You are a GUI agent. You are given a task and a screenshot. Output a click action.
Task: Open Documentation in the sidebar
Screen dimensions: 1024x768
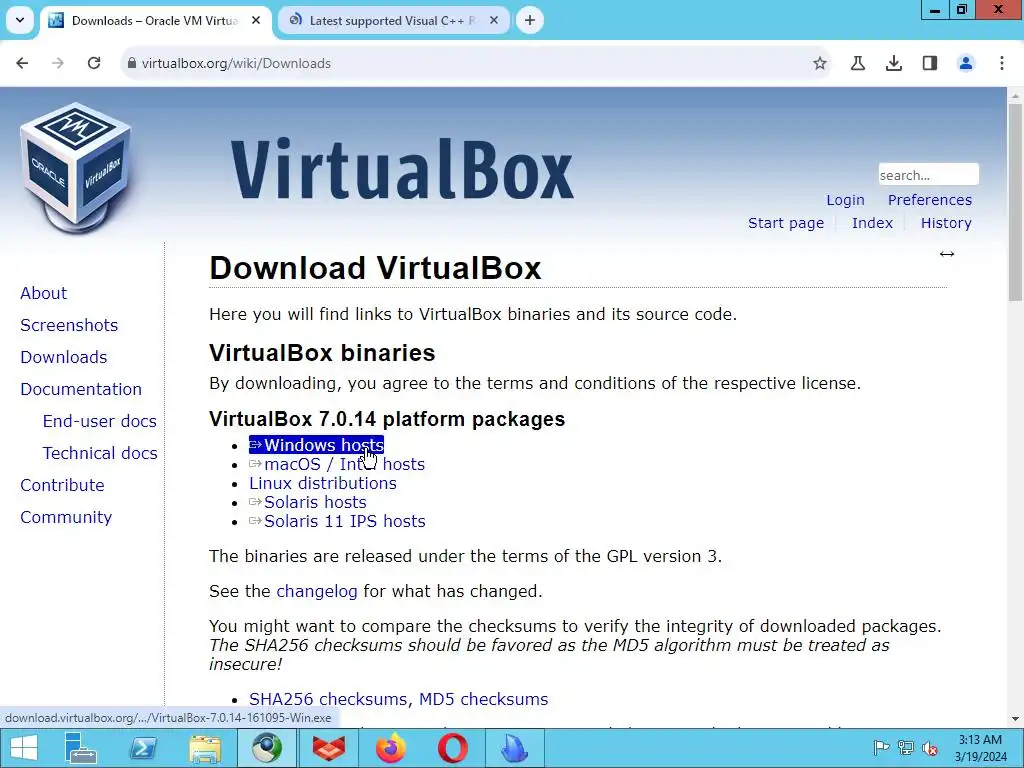[81, 389]
